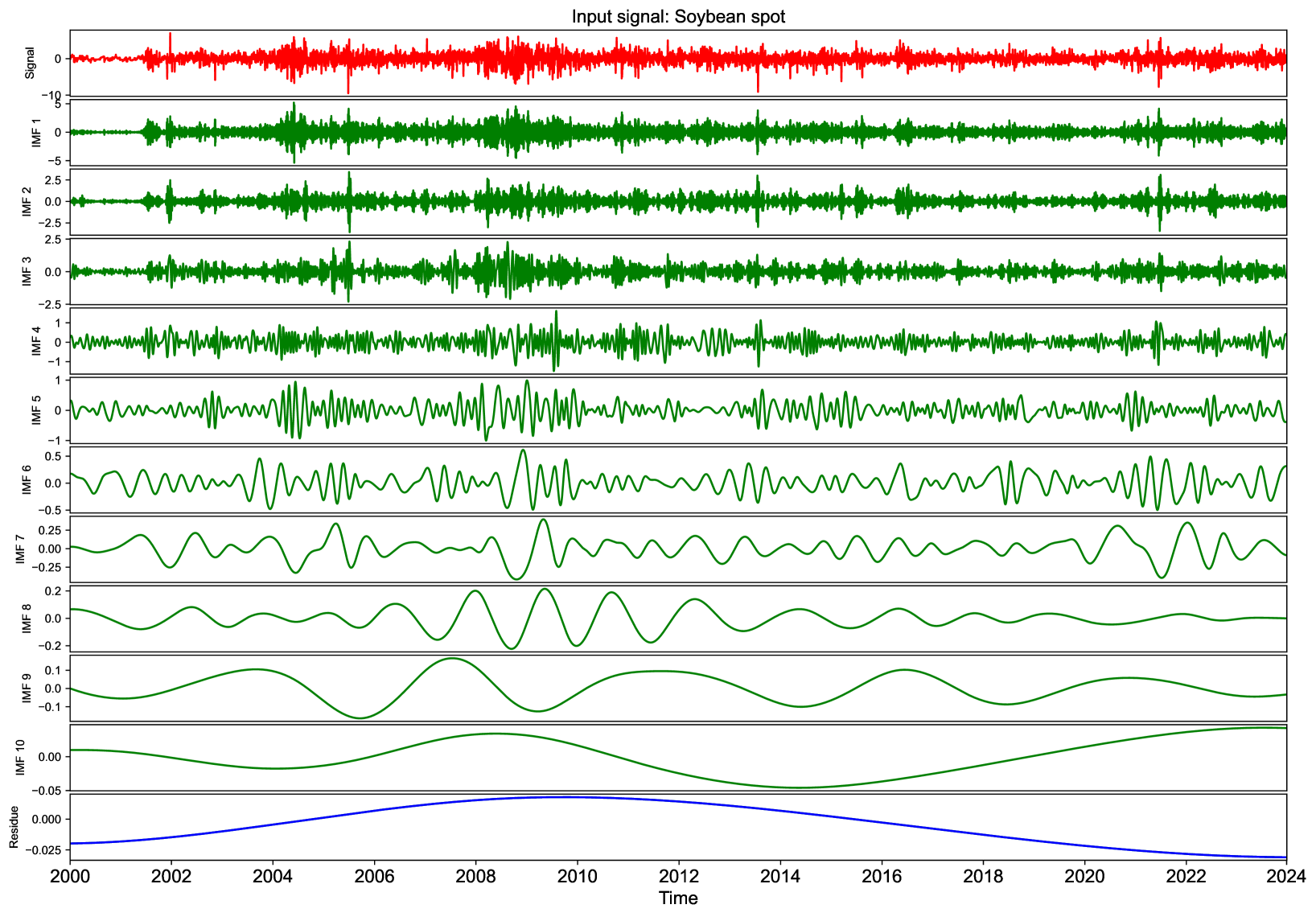The width and height of the screenshot is (1316, 917).
Task: Click the "Time" x-axis label
Action: (678, 898)
